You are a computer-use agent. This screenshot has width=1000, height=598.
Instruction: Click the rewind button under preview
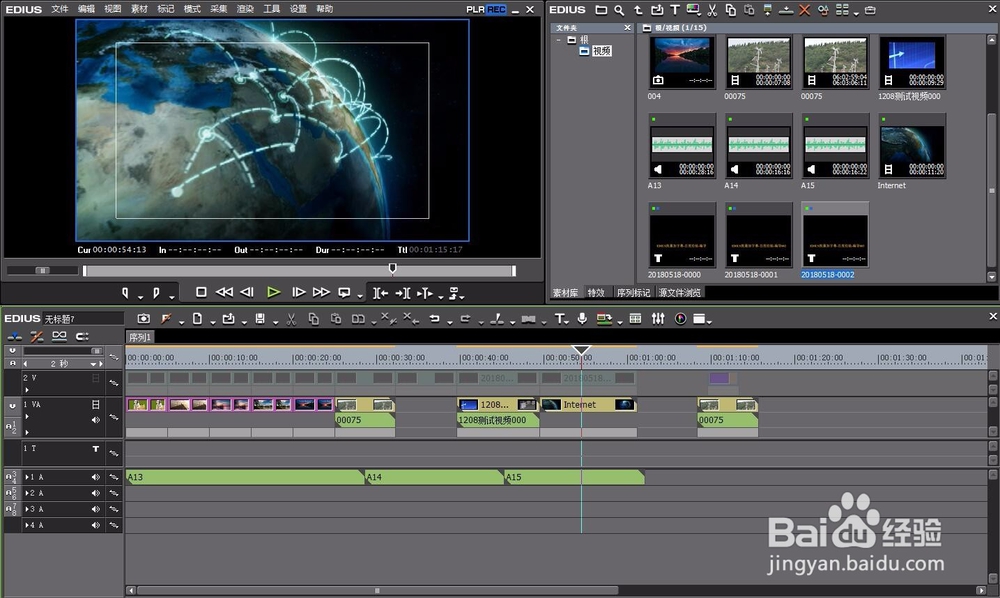(x=224, y=292)
